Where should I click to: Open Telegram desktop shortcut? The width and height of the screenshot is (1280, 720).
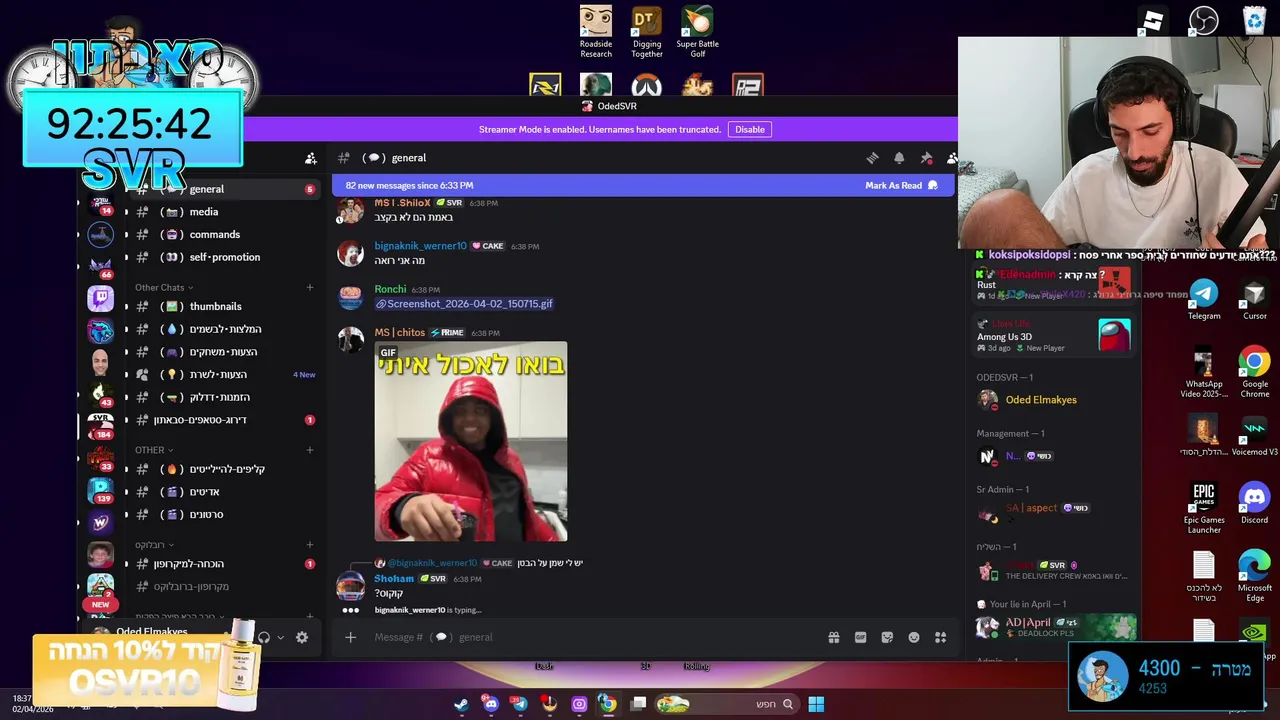[x=1204, y=299]
